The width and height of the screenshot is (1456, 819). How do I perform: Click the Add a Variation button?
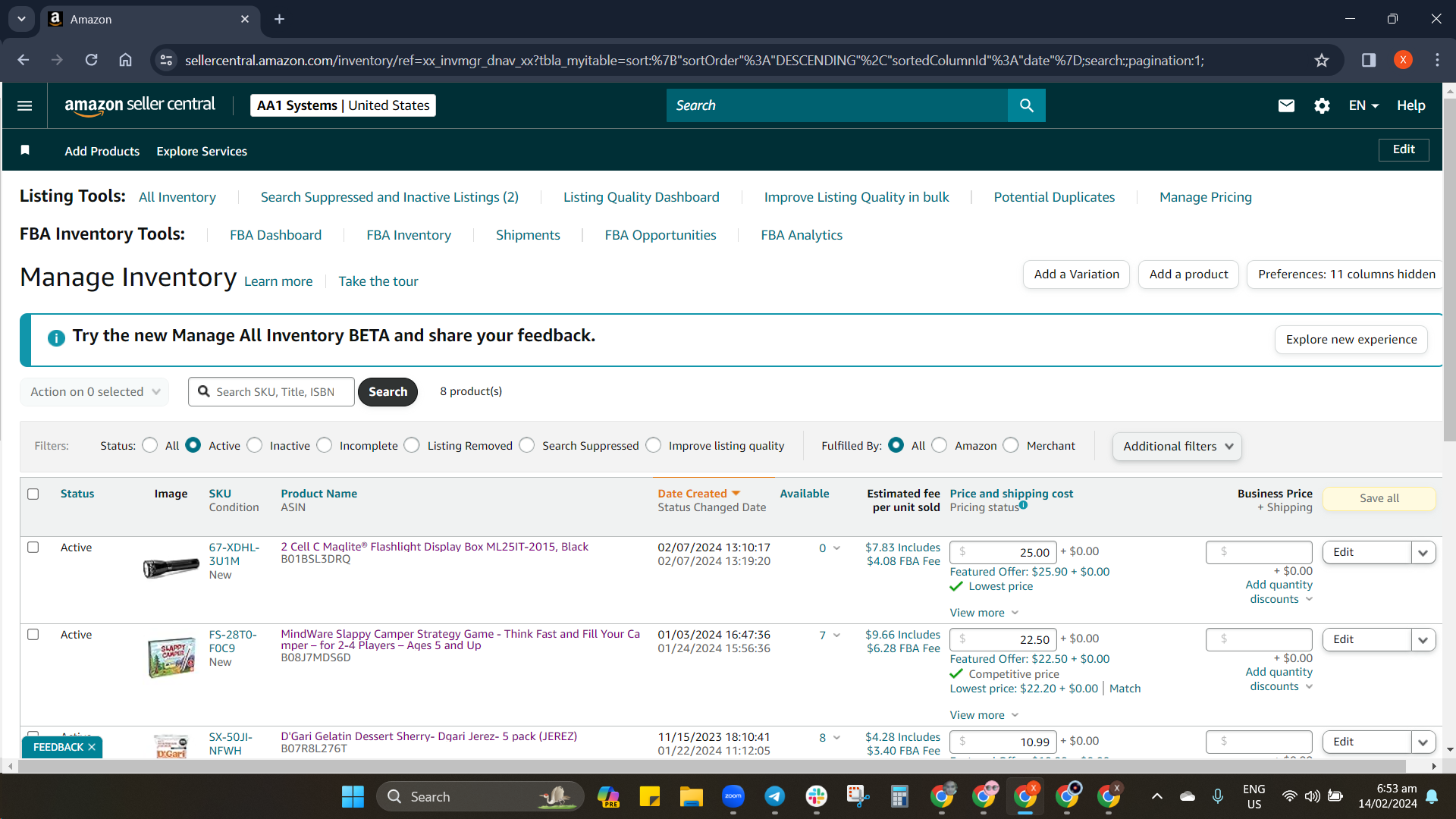pyautogui.click(x=1076, y=275)
